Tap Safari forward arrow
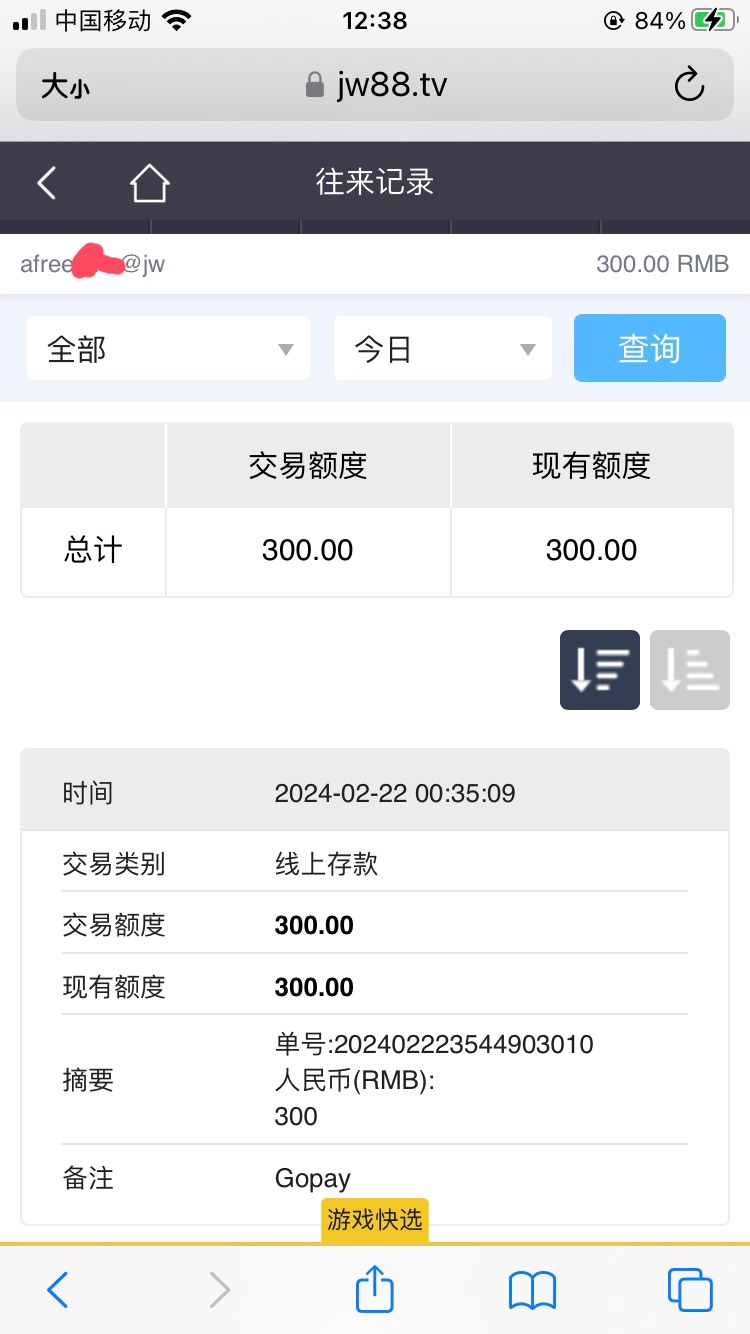 click(219, 1289)
